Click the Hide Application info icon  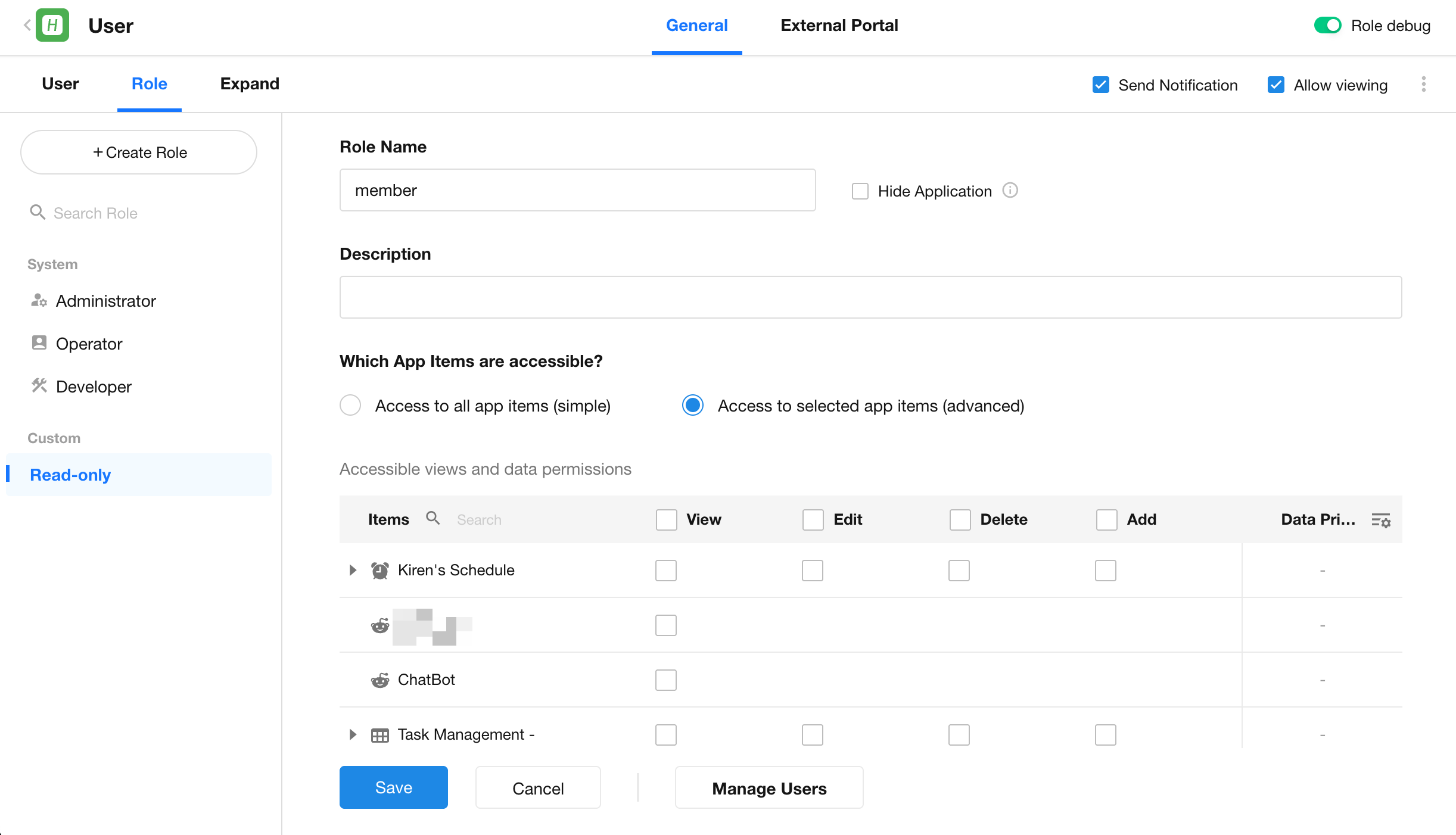1010,191
